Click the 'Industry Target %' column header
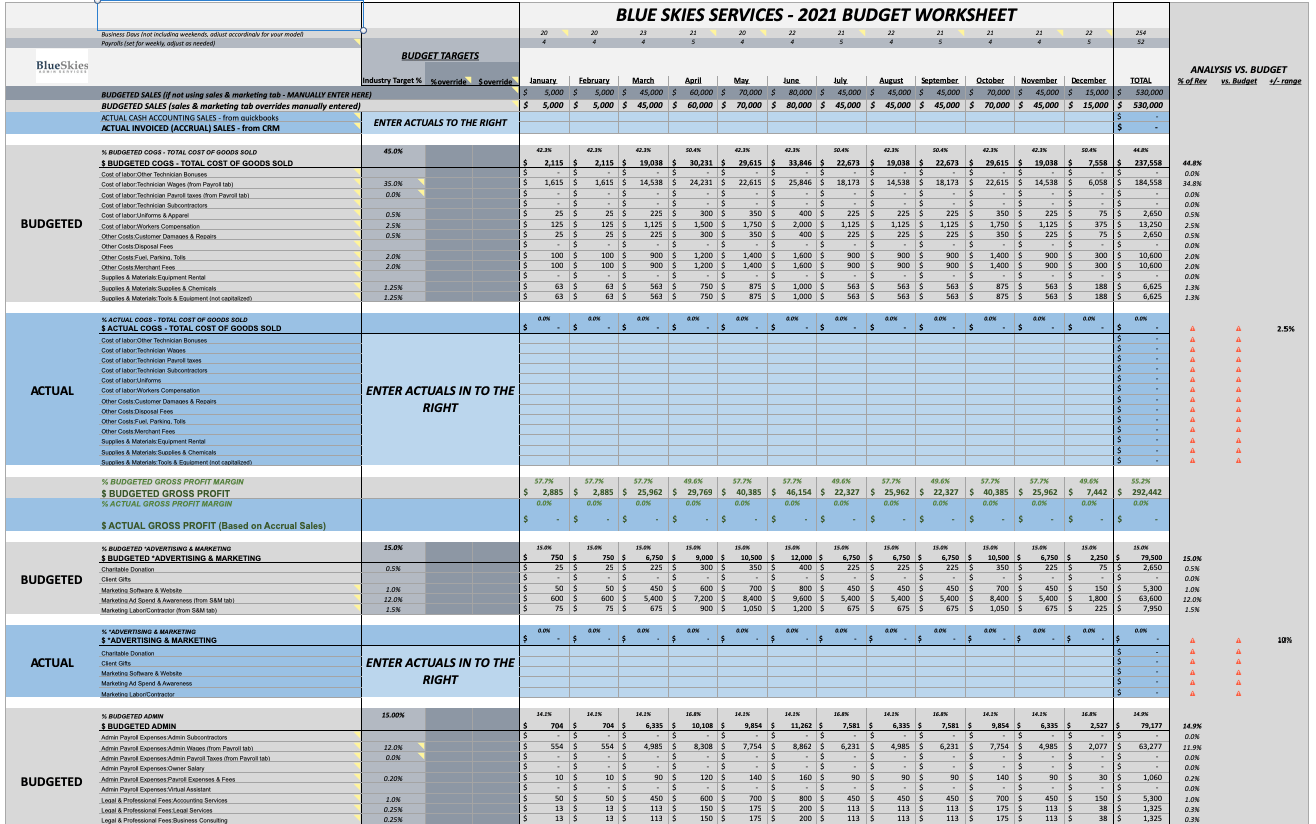Screen dimensions: 1316x824 point(392,80)
